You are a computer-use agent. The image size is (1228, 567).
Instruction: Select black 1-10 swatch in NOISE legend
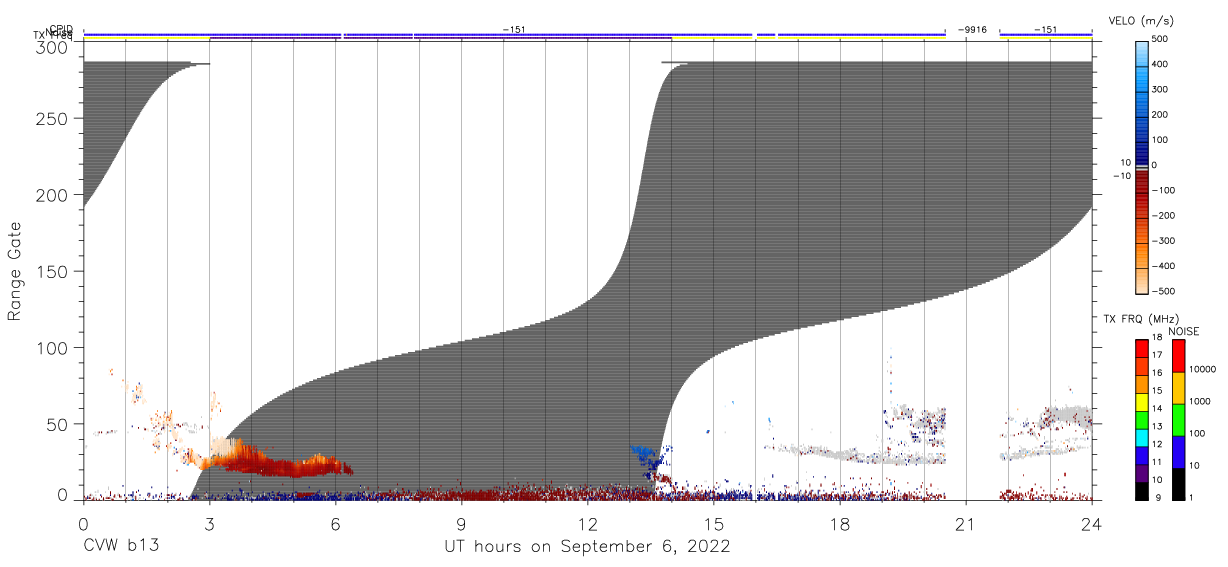click(1178, 484)
